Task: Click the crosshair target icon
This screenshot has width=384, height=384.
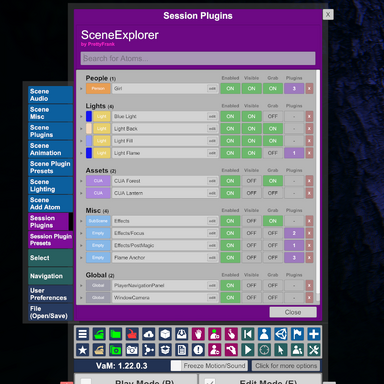Action: coord(264,350)
